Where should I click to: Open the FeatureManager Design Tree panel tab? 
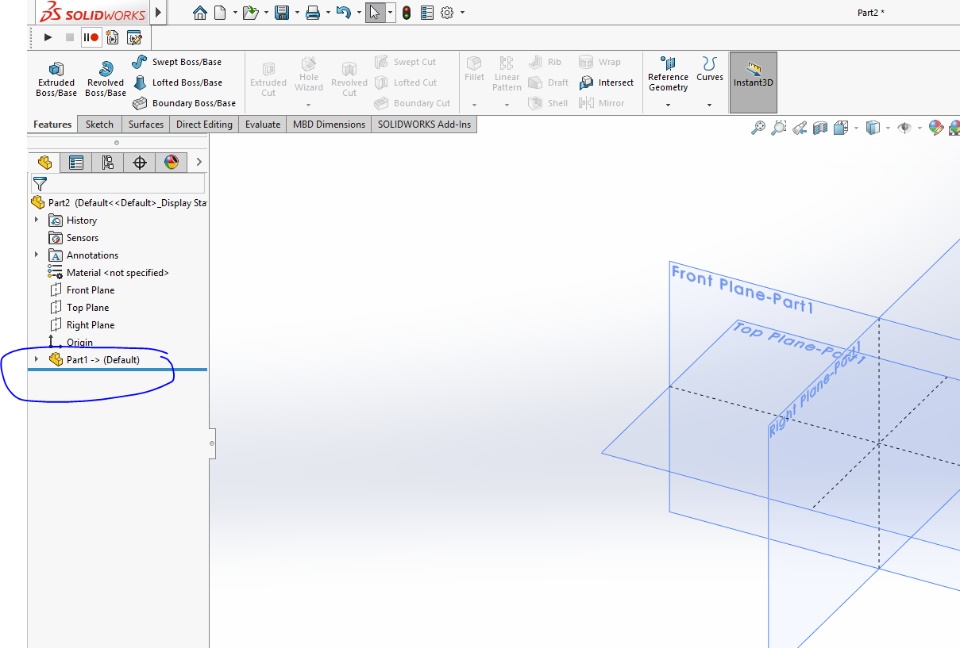[x=45, y=162]
